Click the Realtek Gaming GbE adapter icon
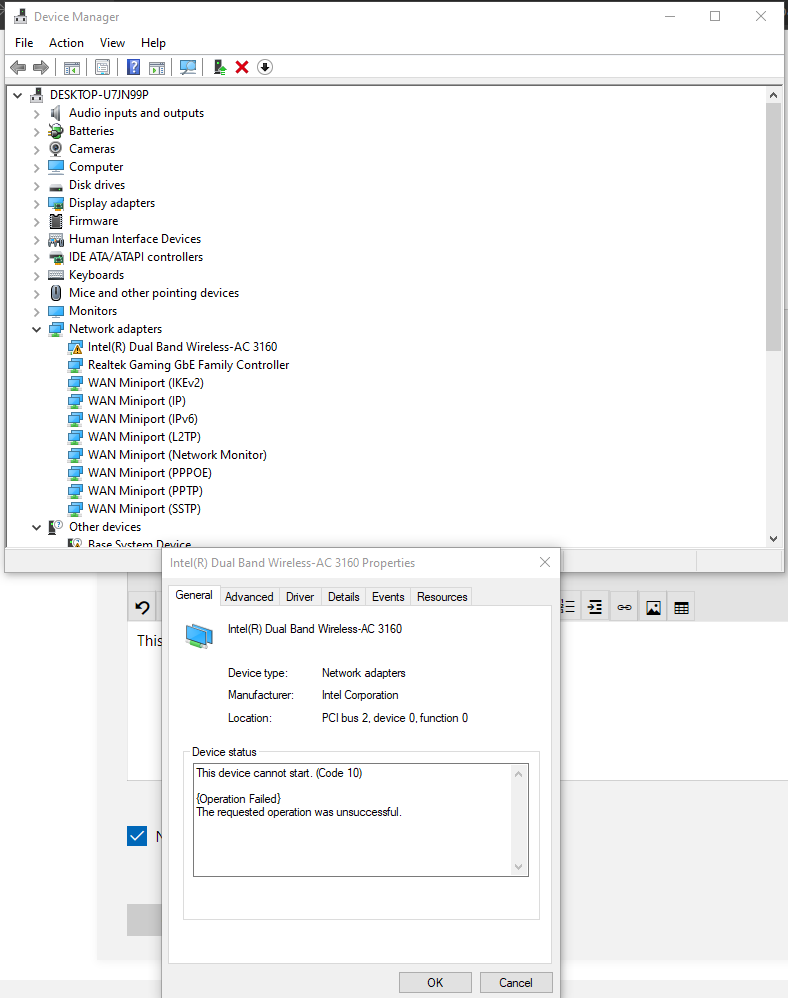 75,365
